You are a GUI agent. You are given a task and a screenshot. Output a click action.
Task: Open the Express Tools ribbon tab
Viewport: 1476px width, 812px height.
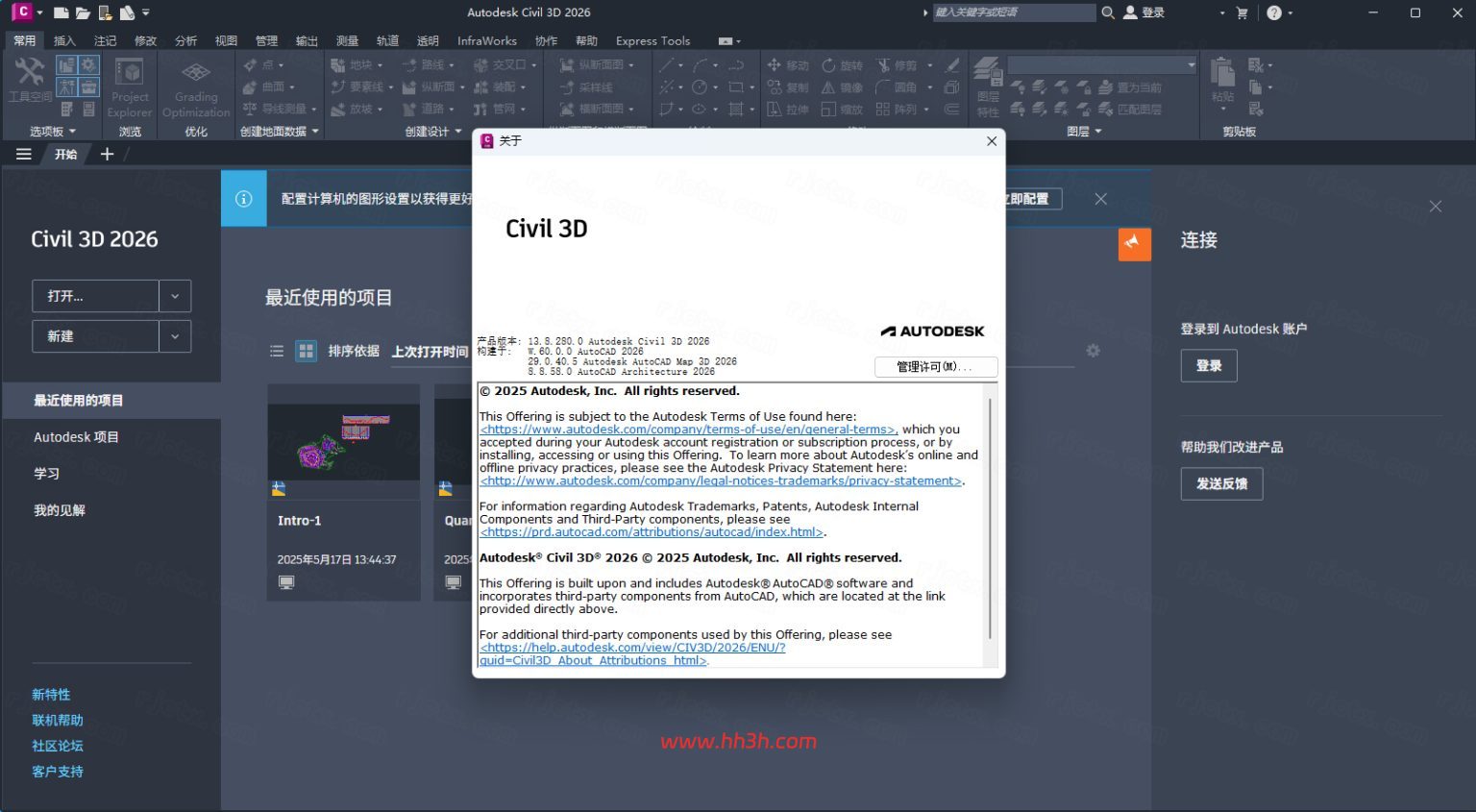click(652, 40)
